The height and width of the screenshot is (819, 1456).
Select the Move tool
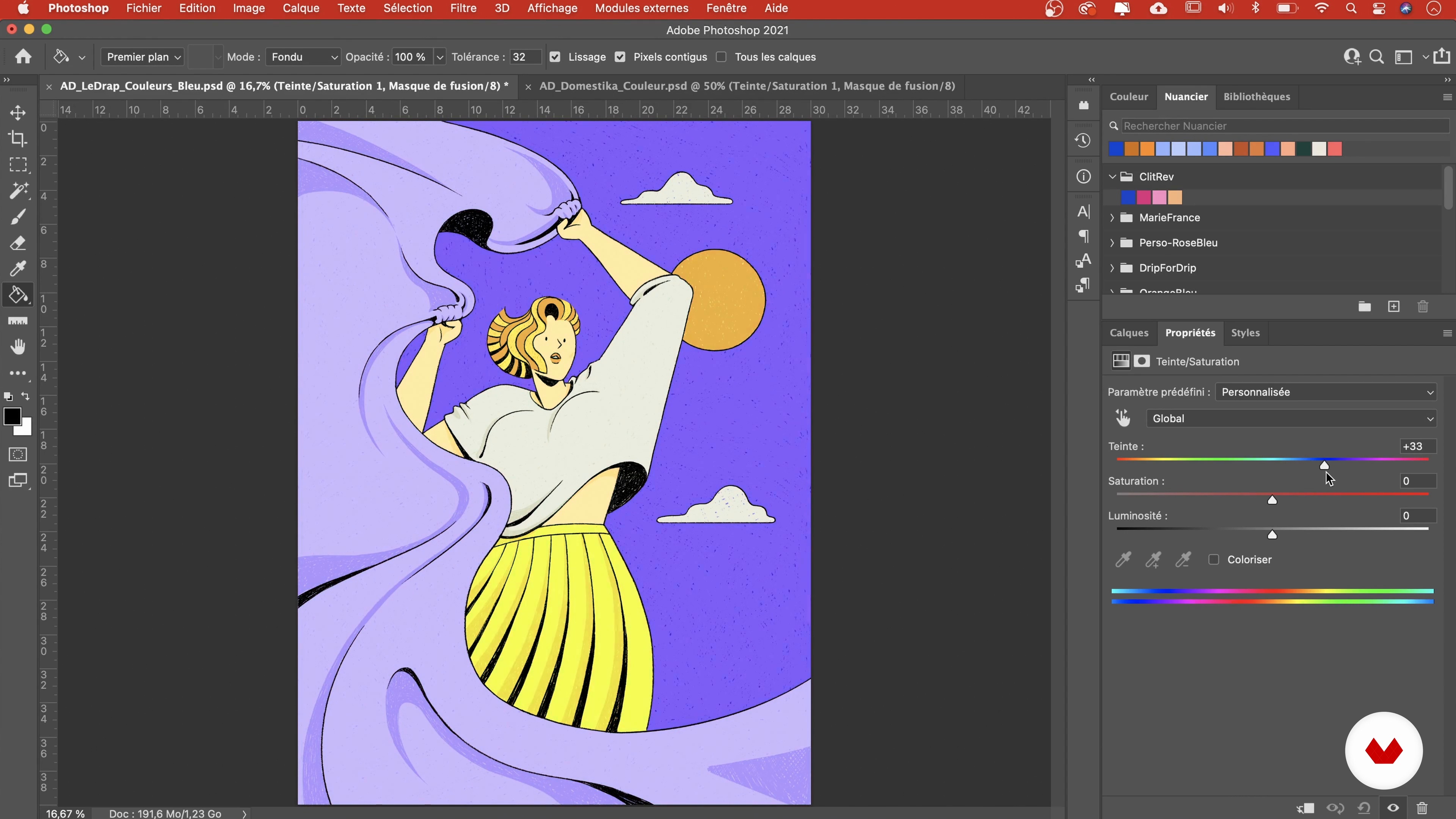17,113
